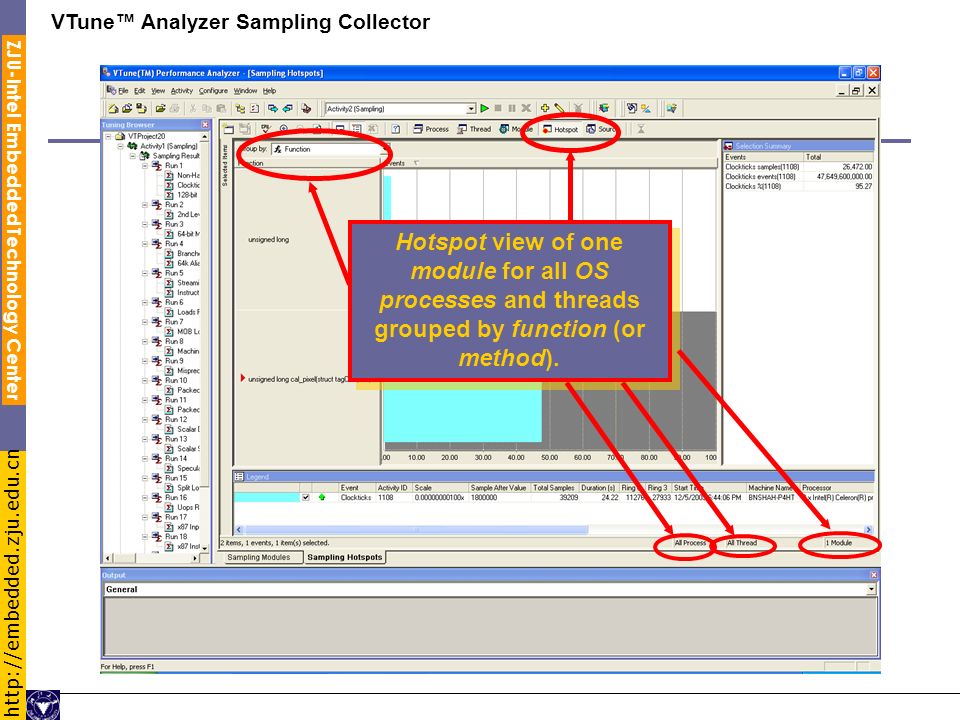Select the Run 3 tree item
960x720 pixels.
click(174, 224)
